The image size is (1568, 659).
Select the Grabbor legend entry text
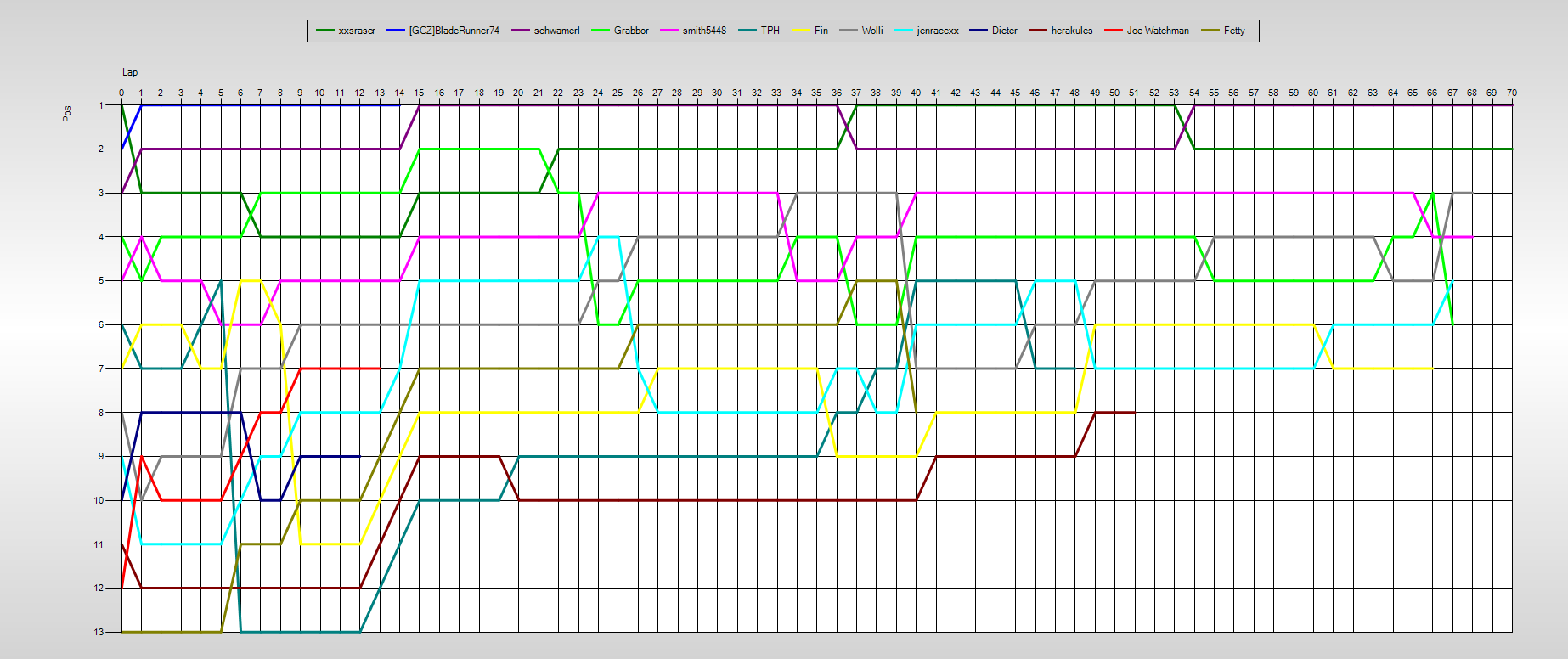click(631, 31)
